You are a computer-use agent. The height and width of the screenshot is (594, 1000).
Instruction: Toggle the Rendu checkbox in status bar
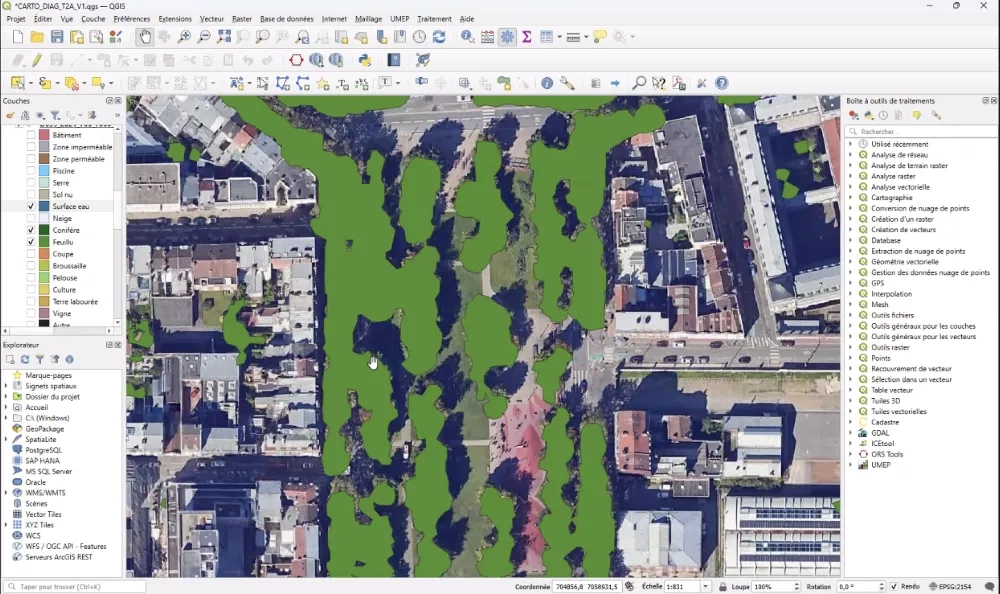(x=893, y=586)
